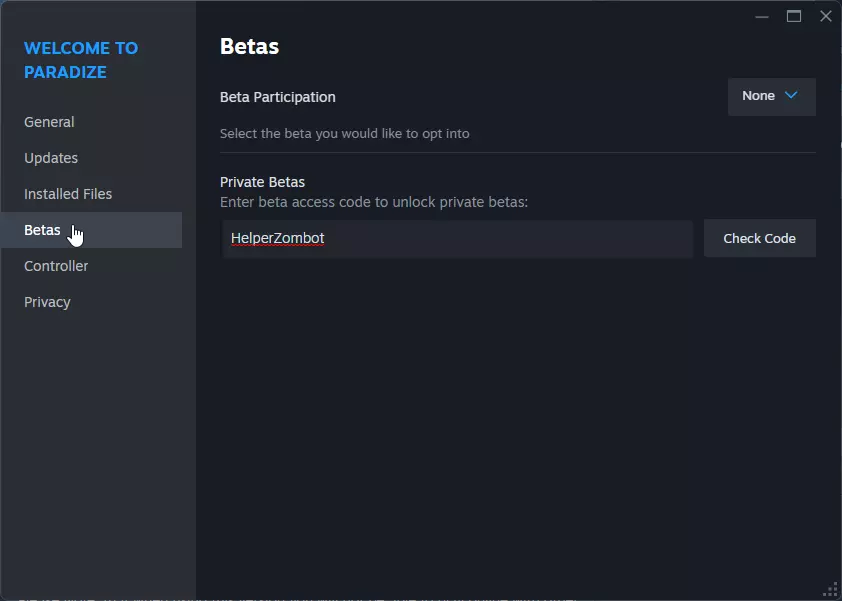Close the properties window
The height and width of the screenshot is (601, 842).
coord(825,16)
